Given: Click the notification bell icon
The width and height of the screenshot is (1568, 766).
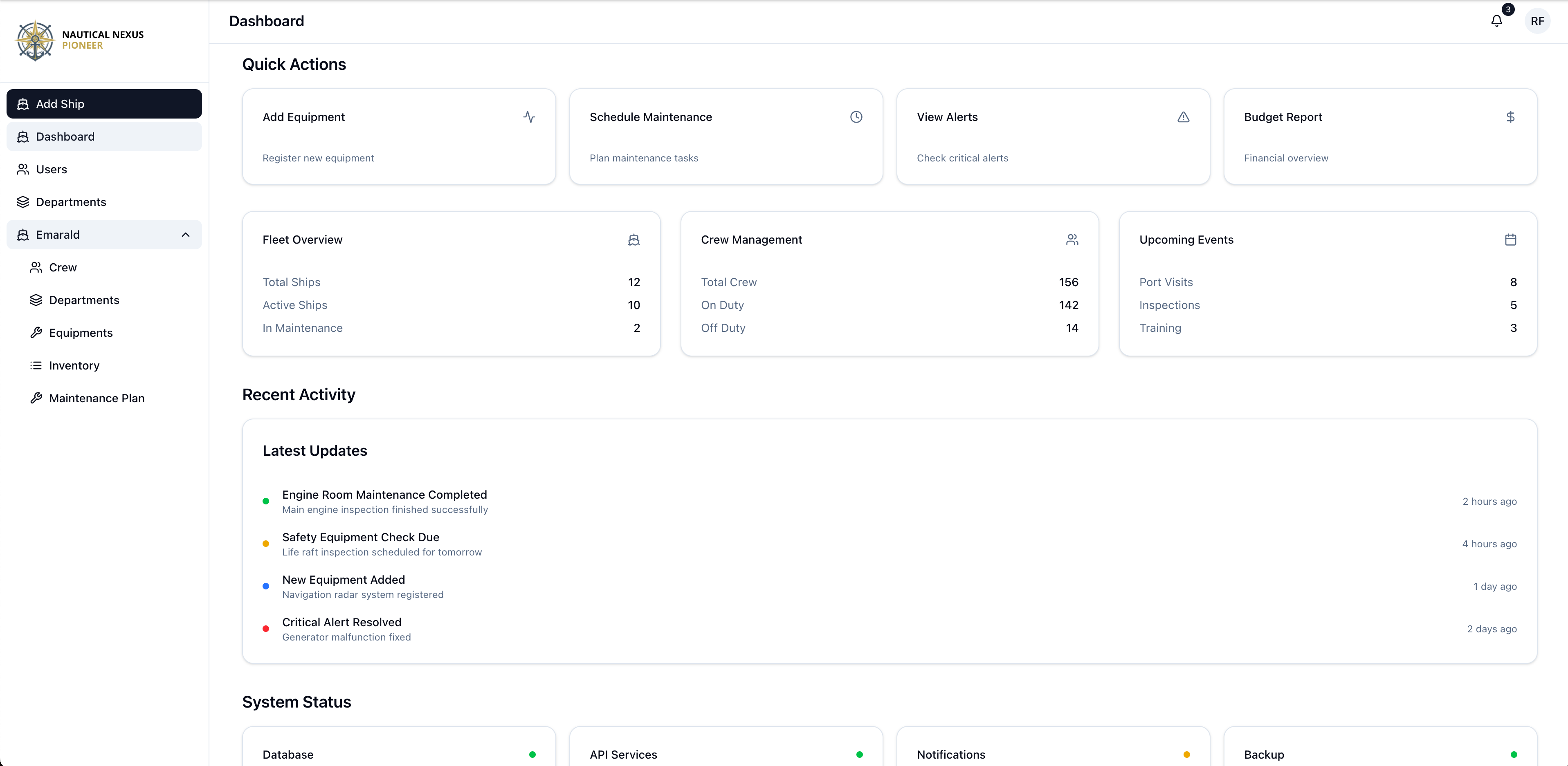Looking at the screenshot, I should click(1496, 21).
